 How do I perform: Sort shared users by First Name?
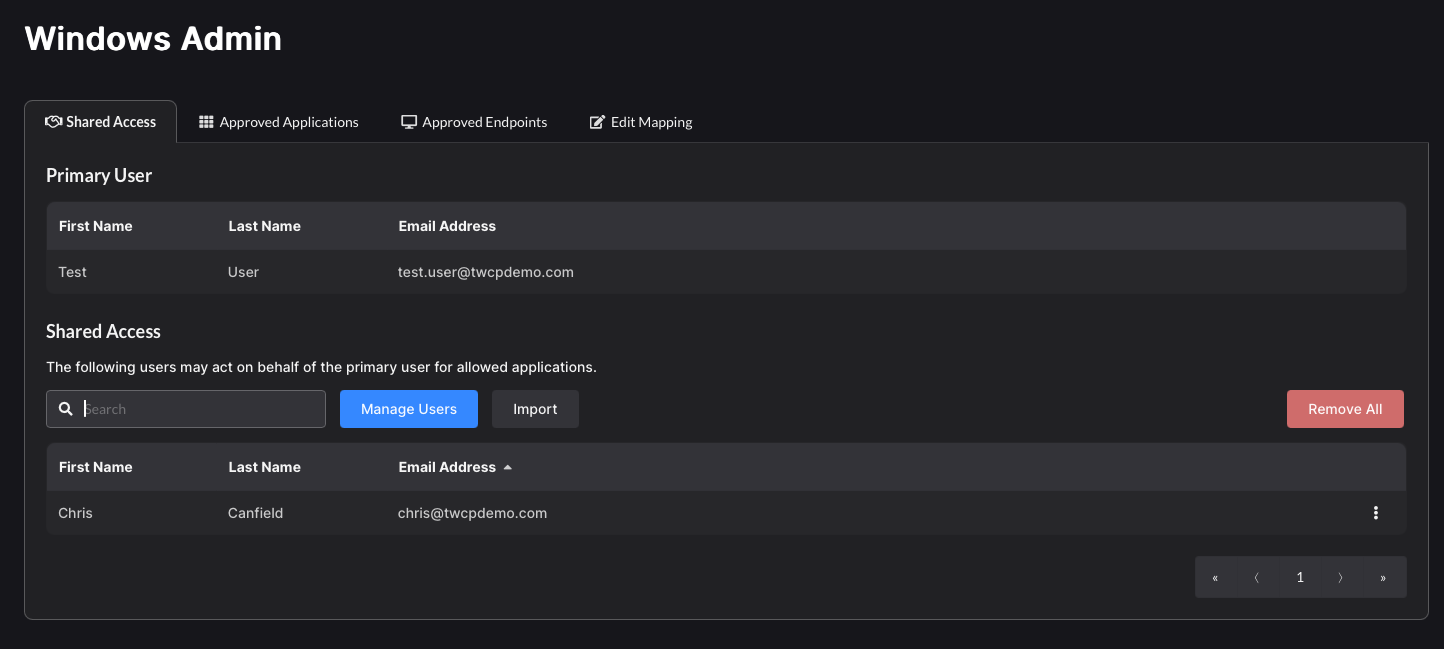coord(96,467)
